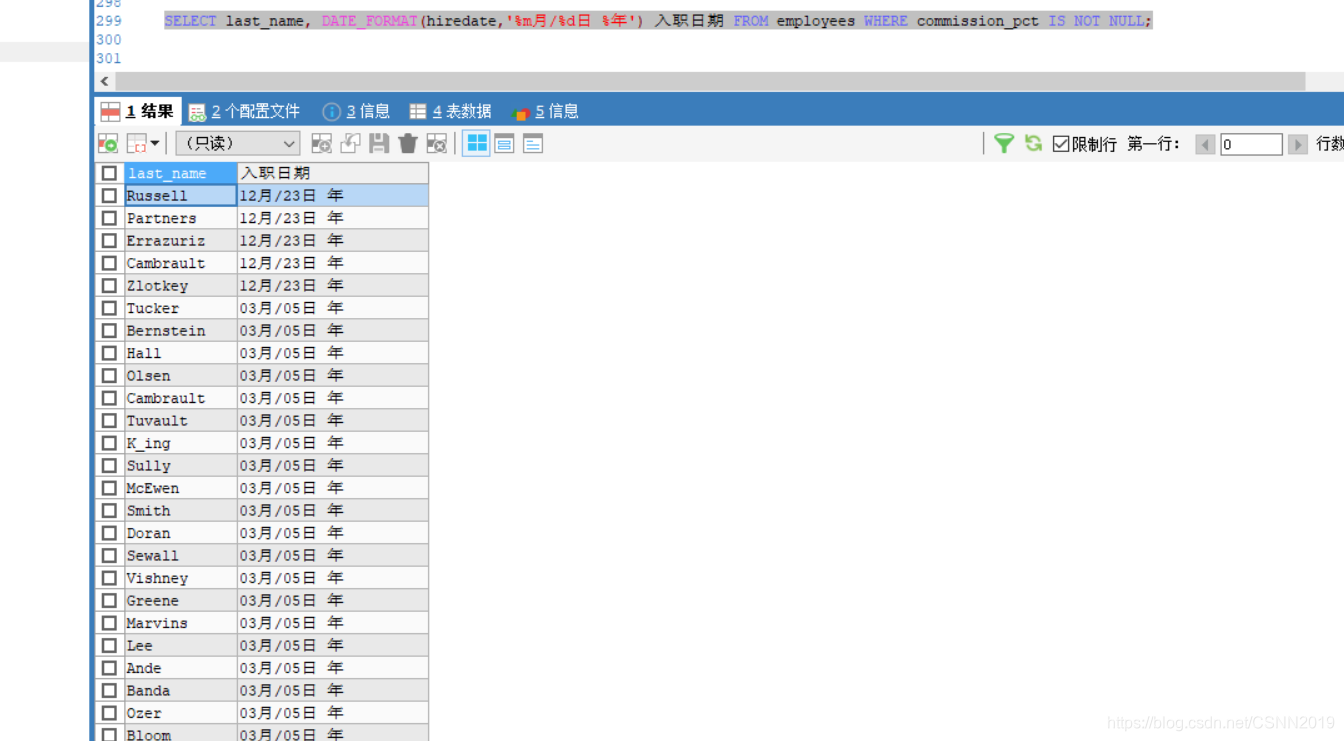Check the row checkbox for Olsen

(110, 376)
